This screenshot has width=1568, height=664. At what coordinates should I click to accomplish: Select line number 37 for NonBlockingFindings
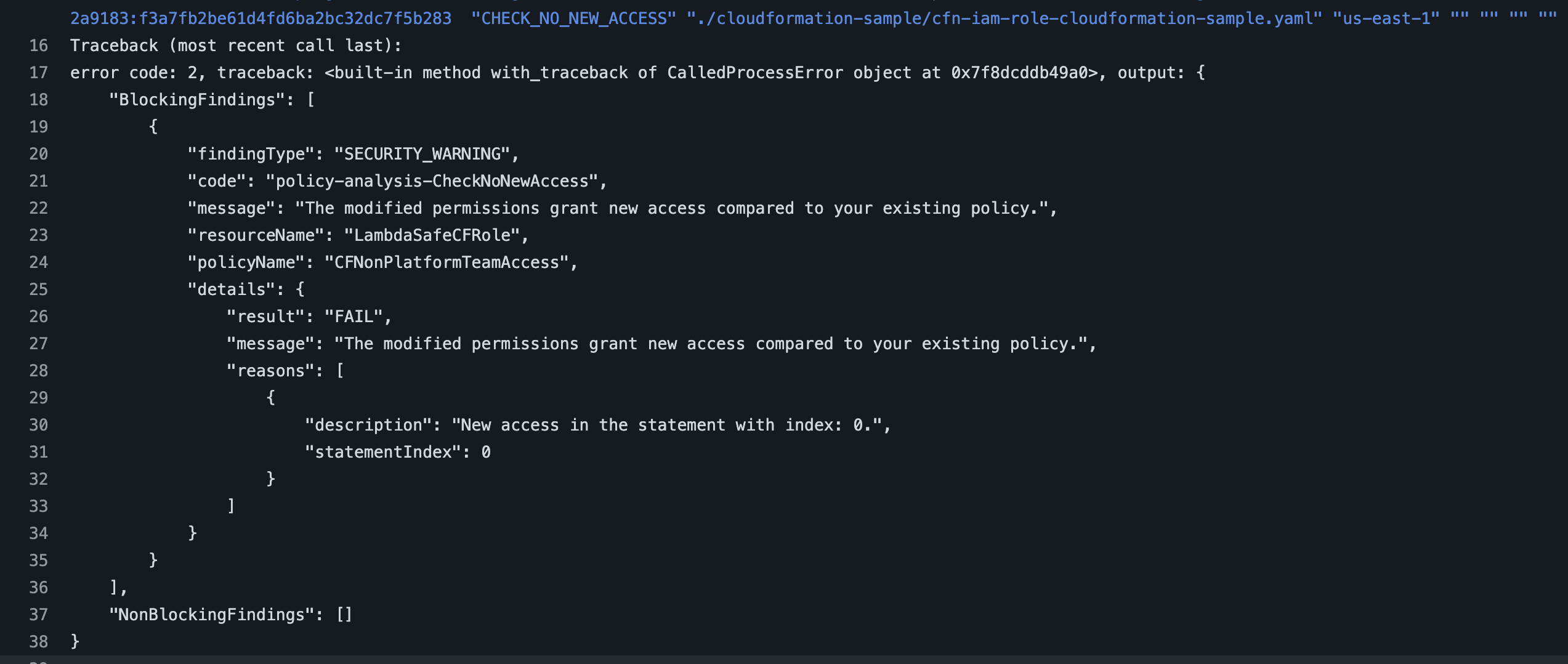[x=38, y=615]
